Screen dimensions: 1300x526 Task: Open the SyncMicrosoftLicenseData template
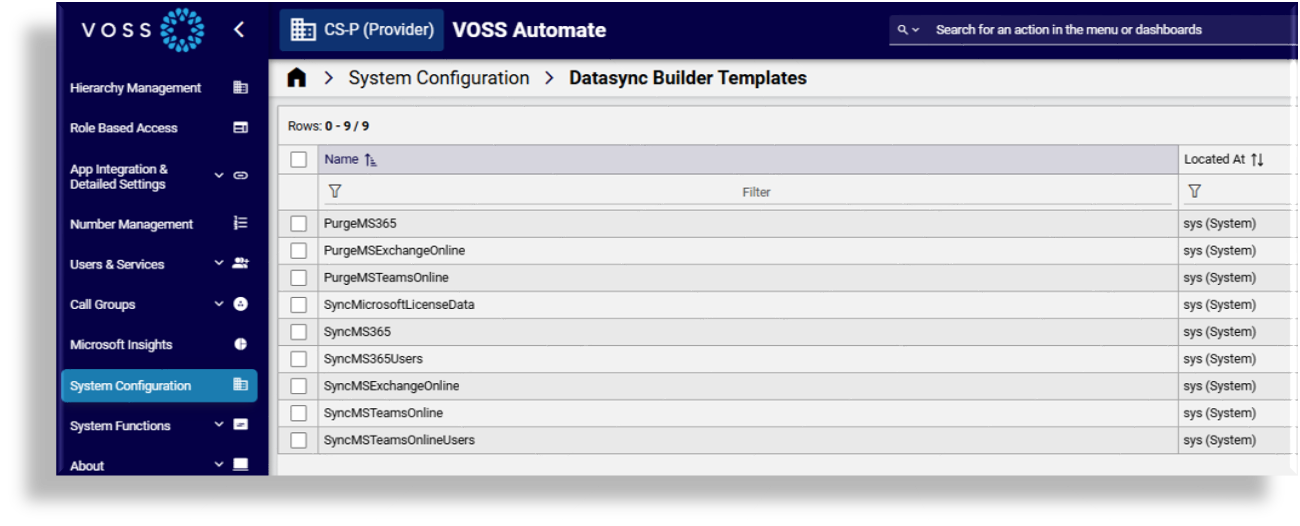click(x=399, y=305)
